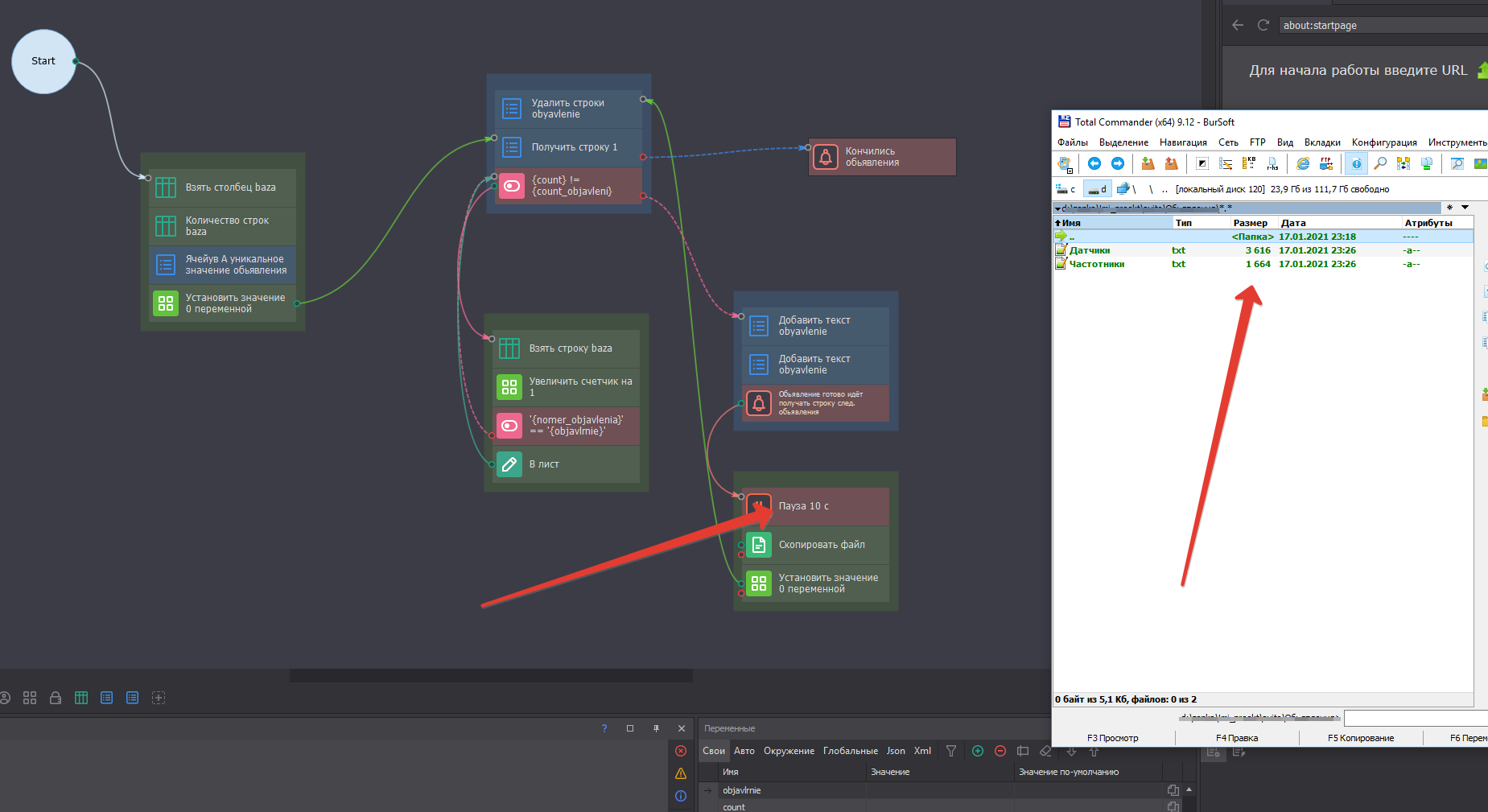Switch to the 'Свои' variables tab
1488x812 pixels.
pyautogui.click(x=714, y=751)
